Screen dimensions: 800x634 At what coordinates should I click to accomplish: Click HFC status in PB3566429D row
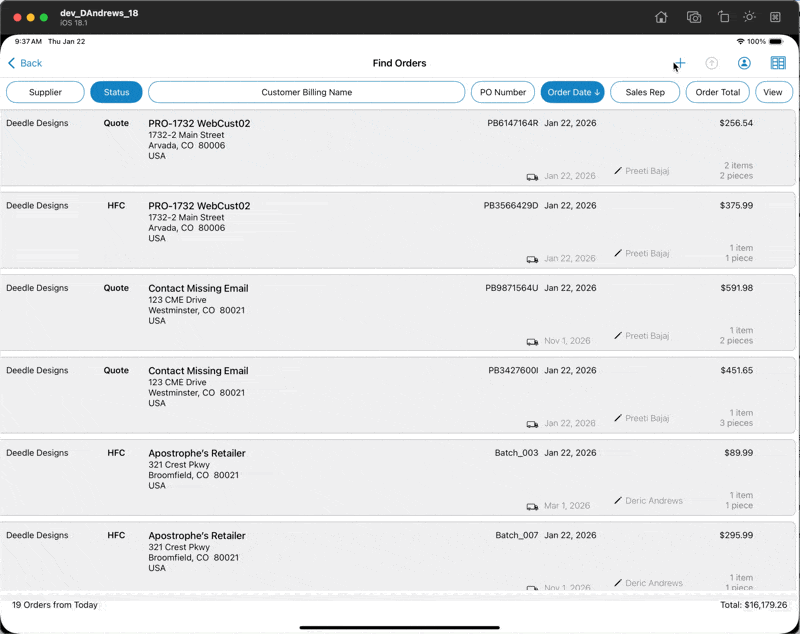[x=116, y=206]
